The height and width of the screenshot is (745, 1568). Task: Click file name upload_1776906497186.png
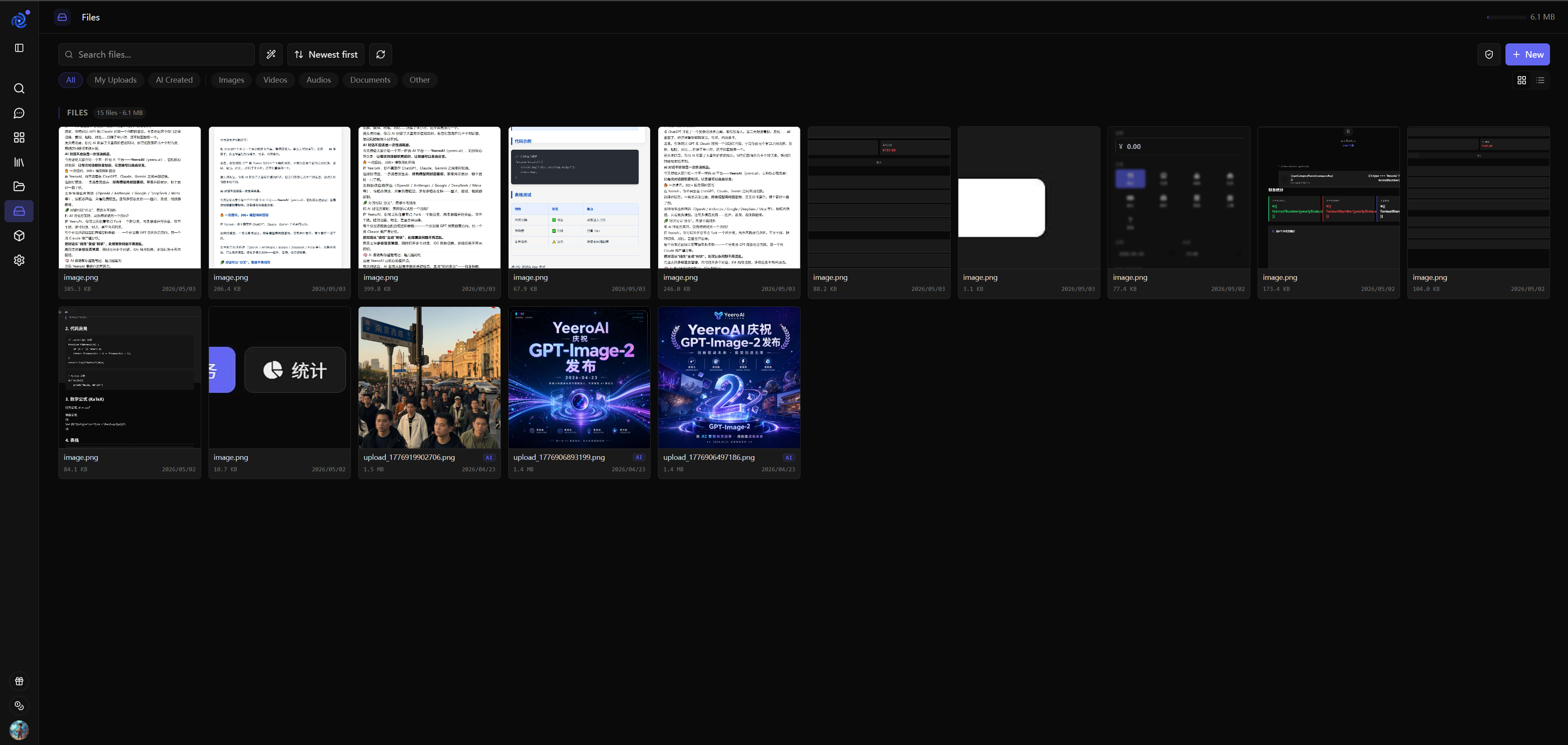tap(709, 457)
